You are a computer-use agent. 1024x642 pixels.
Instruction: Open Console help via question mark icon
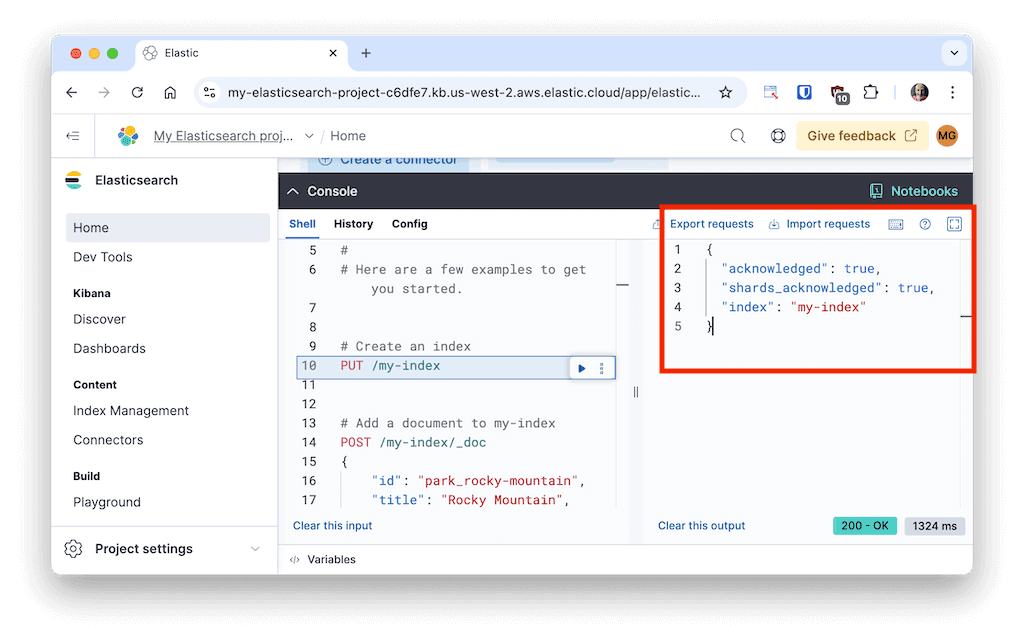[924, 224]
